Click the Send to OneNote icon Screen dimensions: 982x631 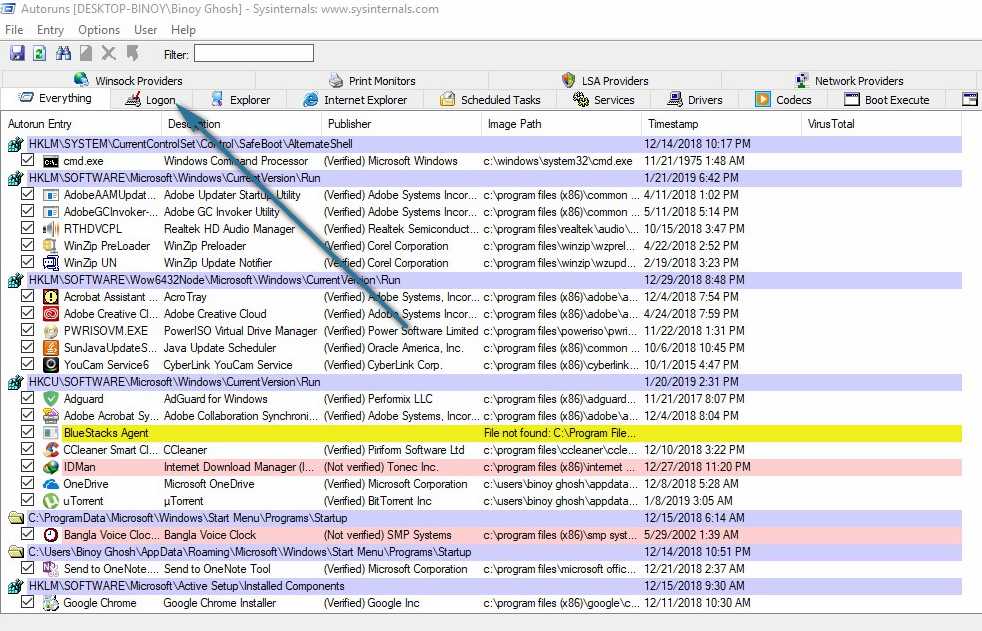(51, 569)
